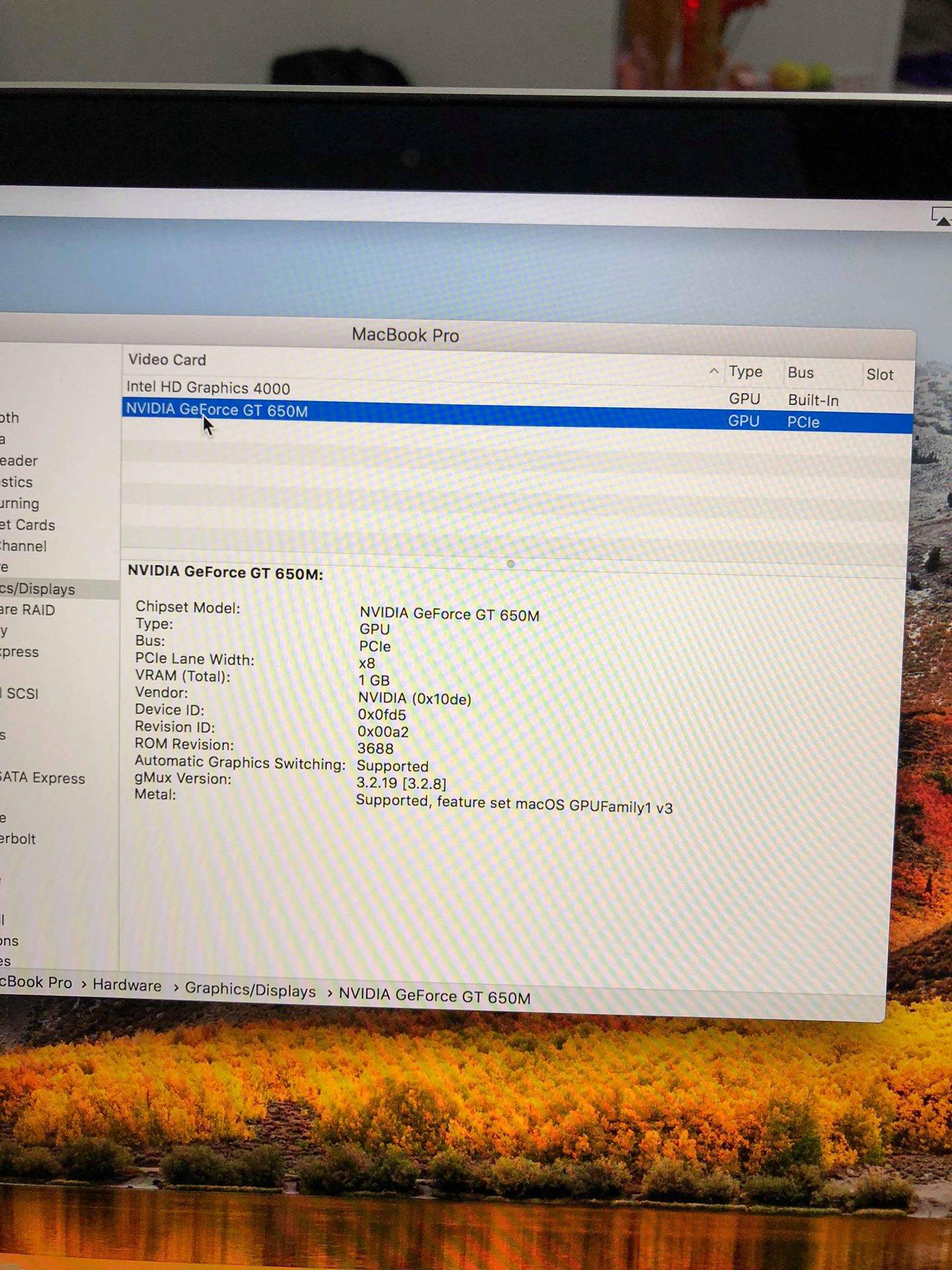Select Disc Burning in the sidebar

(20, 504)
